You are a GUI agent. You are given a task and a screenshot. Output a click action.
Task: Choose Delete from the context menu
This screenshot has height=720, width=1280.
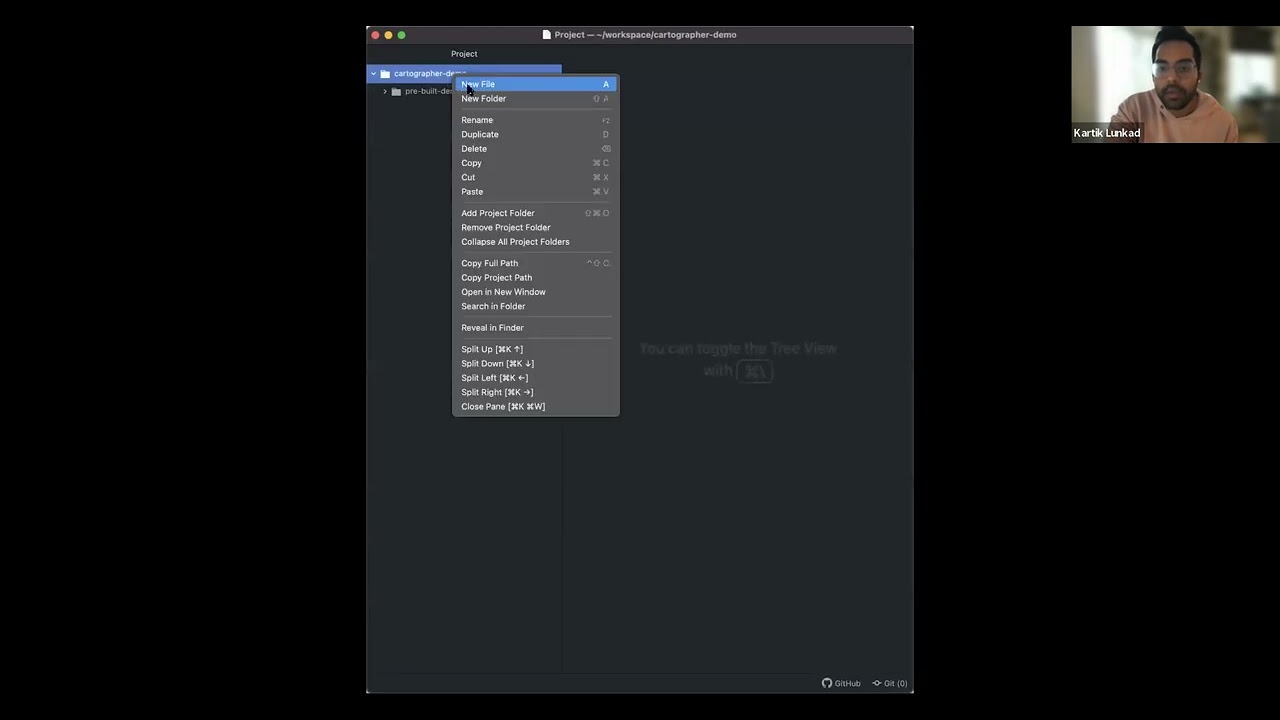click(x=536, y=148)
